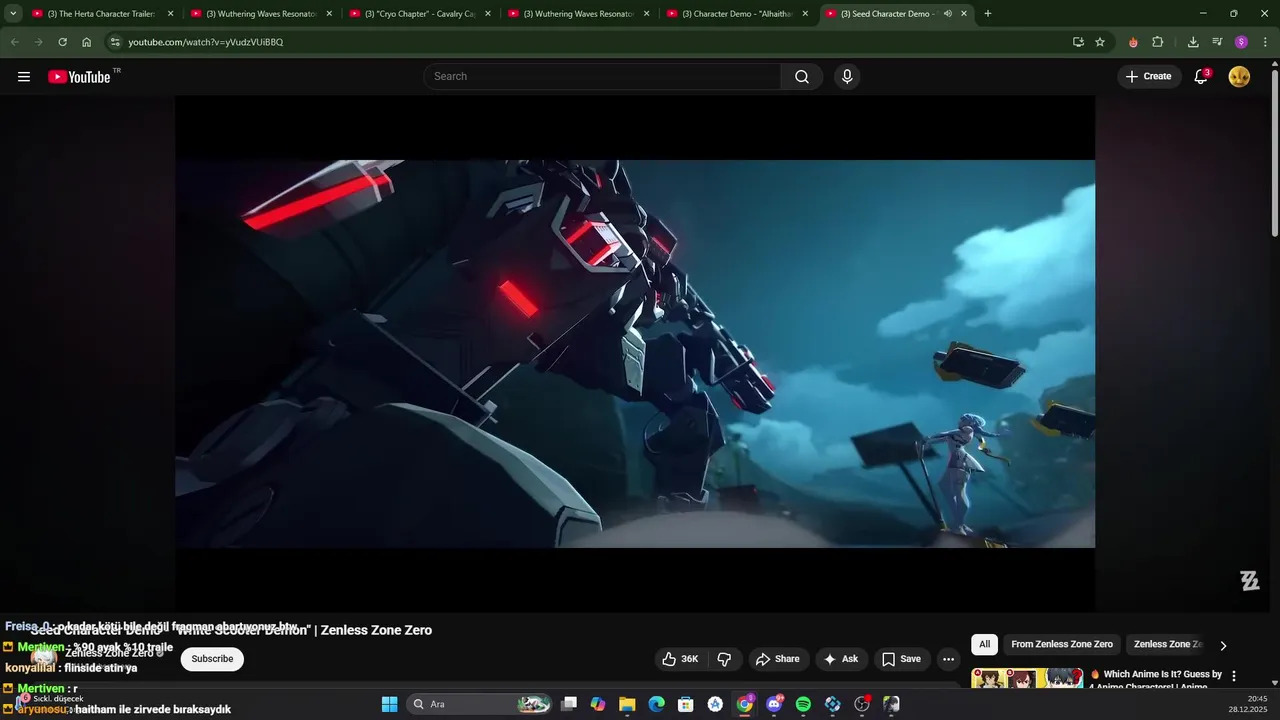Image resolution: width=1280 pixels, height=720 pixels.
Task: Open the Which Anime Is It thumbnail
Action: 1027,679
